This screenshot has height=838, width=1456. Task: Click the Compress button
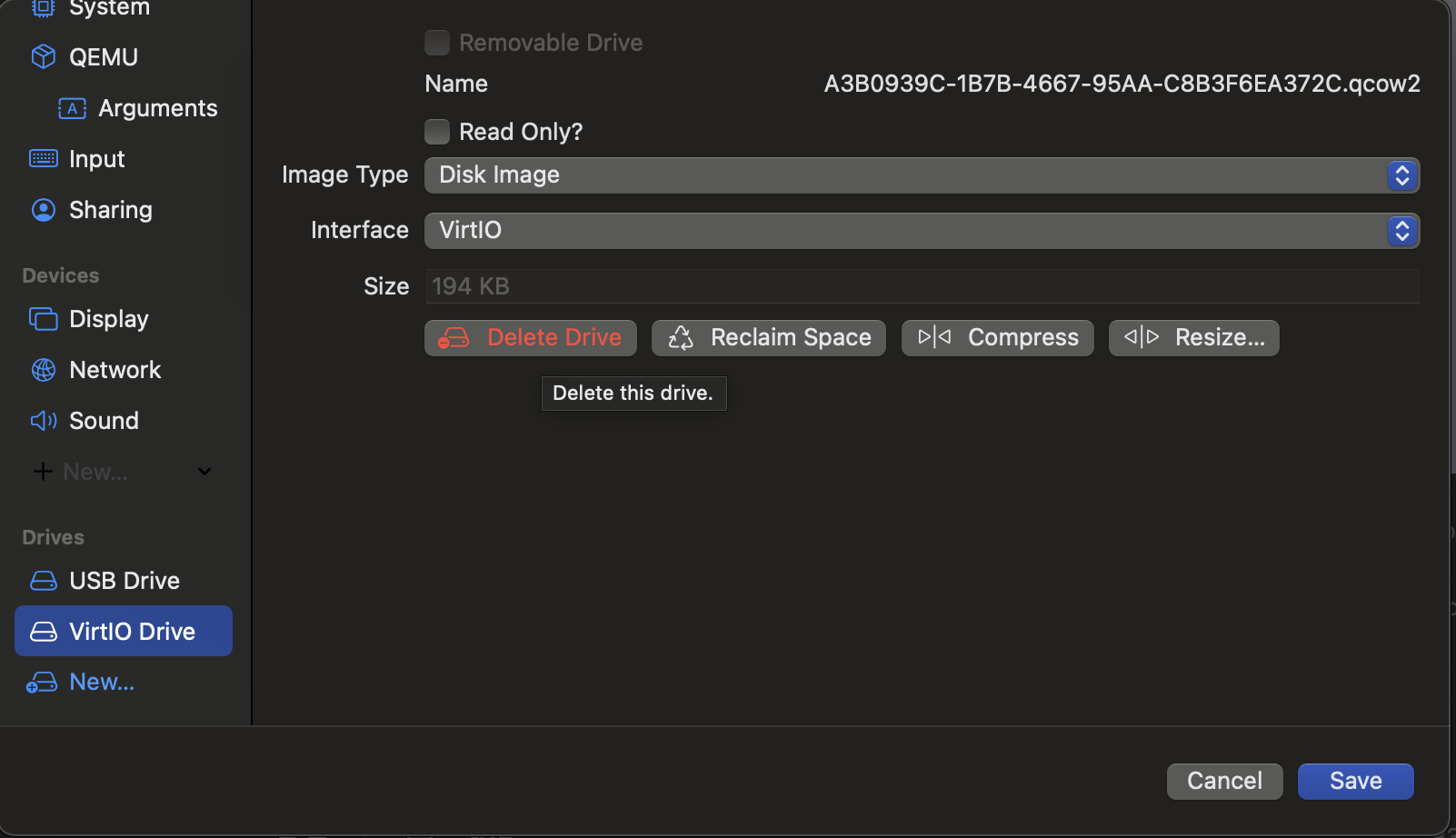[997, 338]
